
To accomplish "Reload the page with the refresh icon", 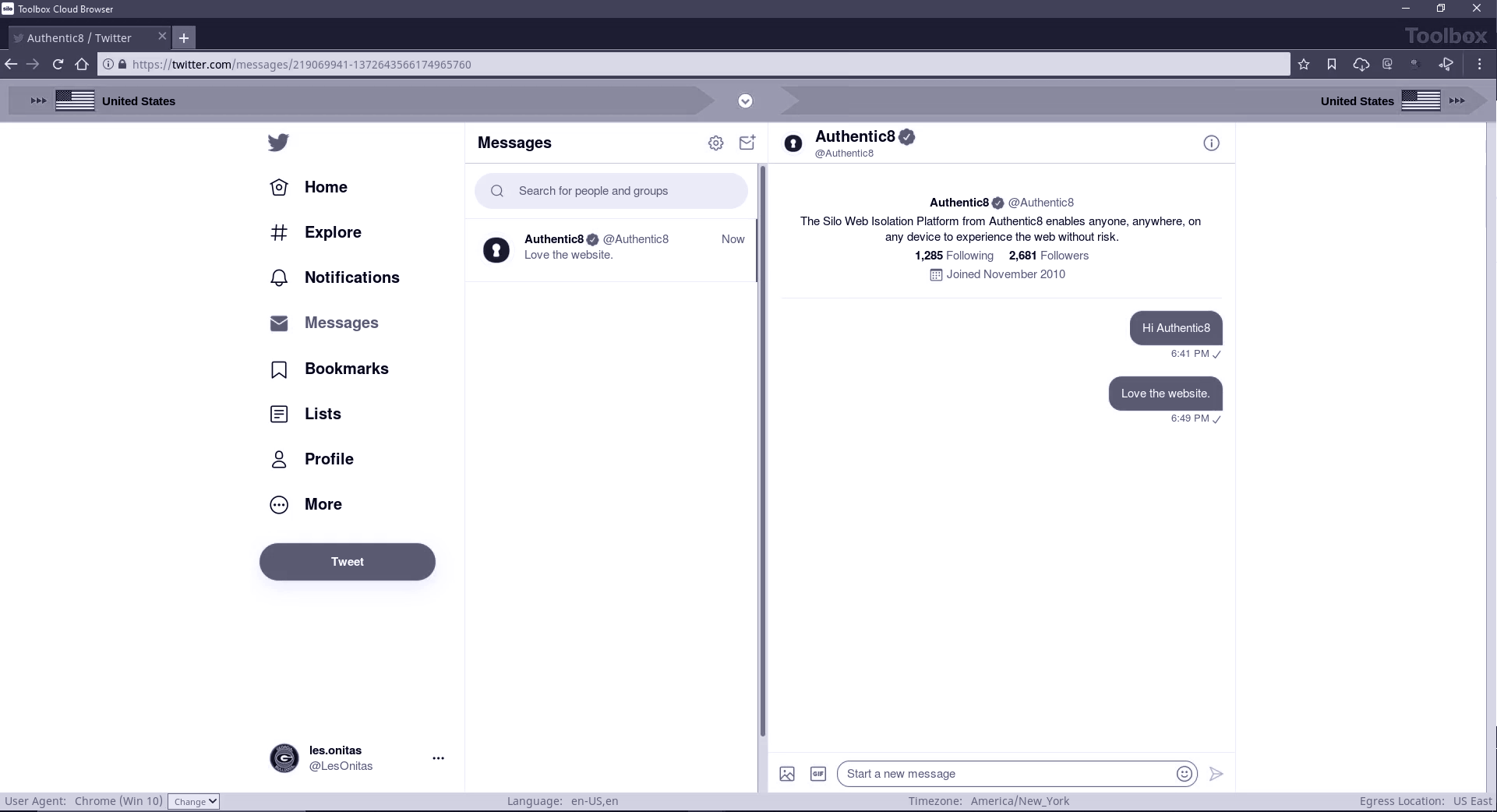I will pyautogui.click(x=58, y=65).
